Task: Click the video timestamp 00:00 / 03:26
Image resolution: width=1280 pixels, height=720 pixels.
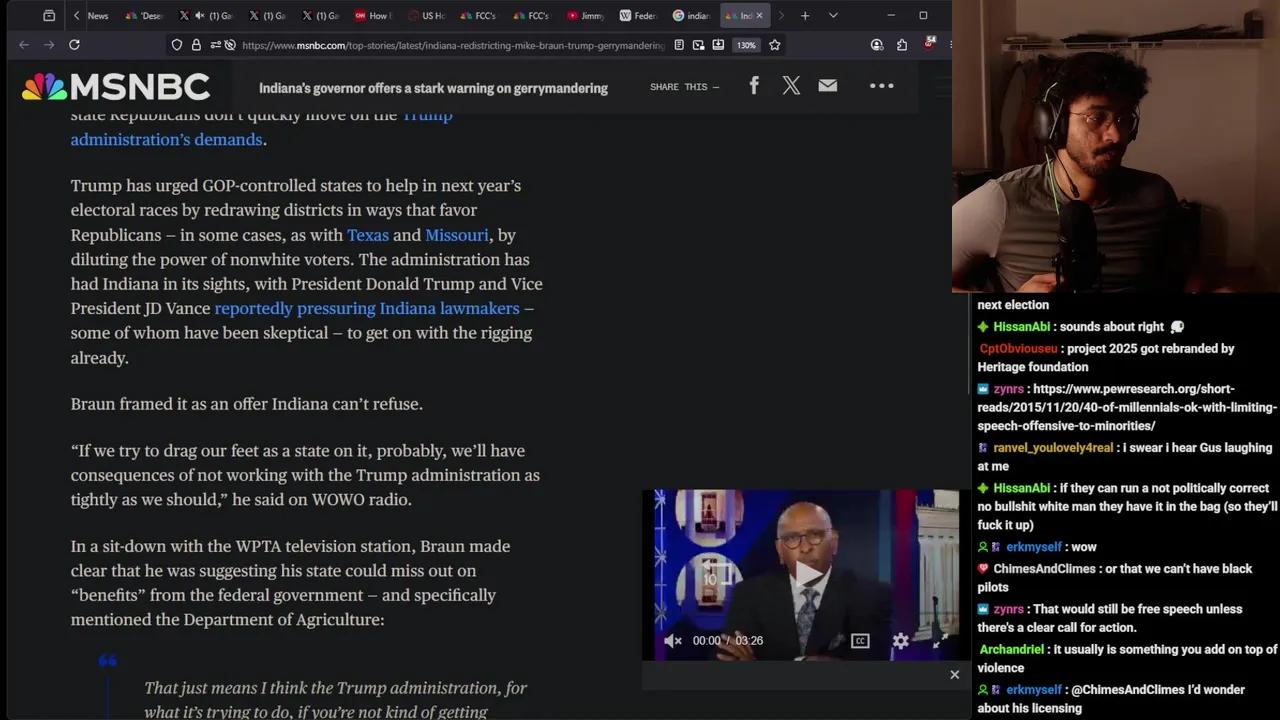Action: [x=728, y=641]
